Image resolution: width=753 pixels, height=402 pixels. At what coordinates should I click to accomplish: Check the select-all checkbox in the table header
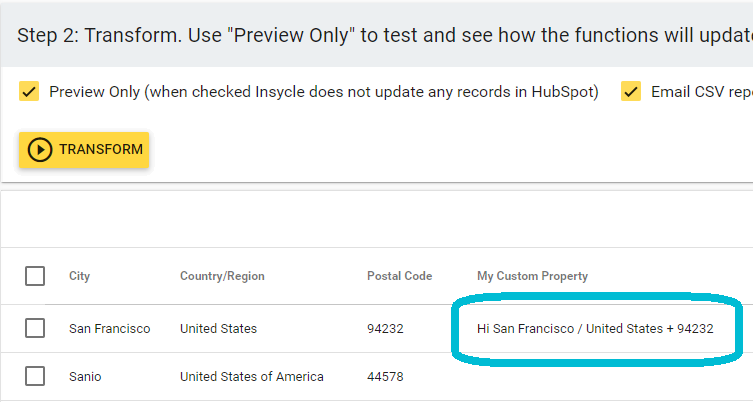coord(35,276)
